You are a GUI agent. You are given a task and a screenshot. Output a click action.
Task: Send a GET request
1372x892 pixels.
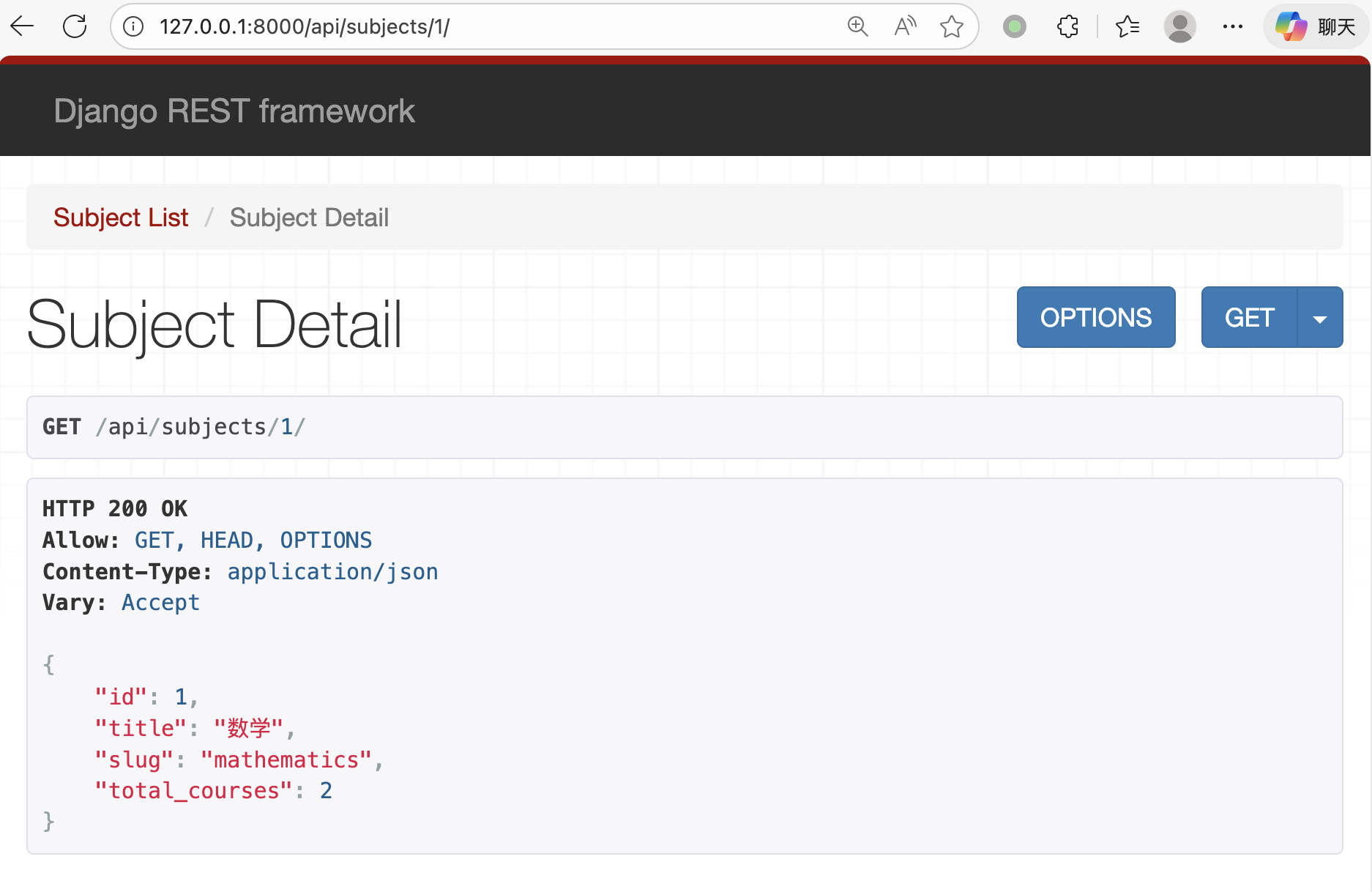pyautogui.click(x=1250, y=317)
